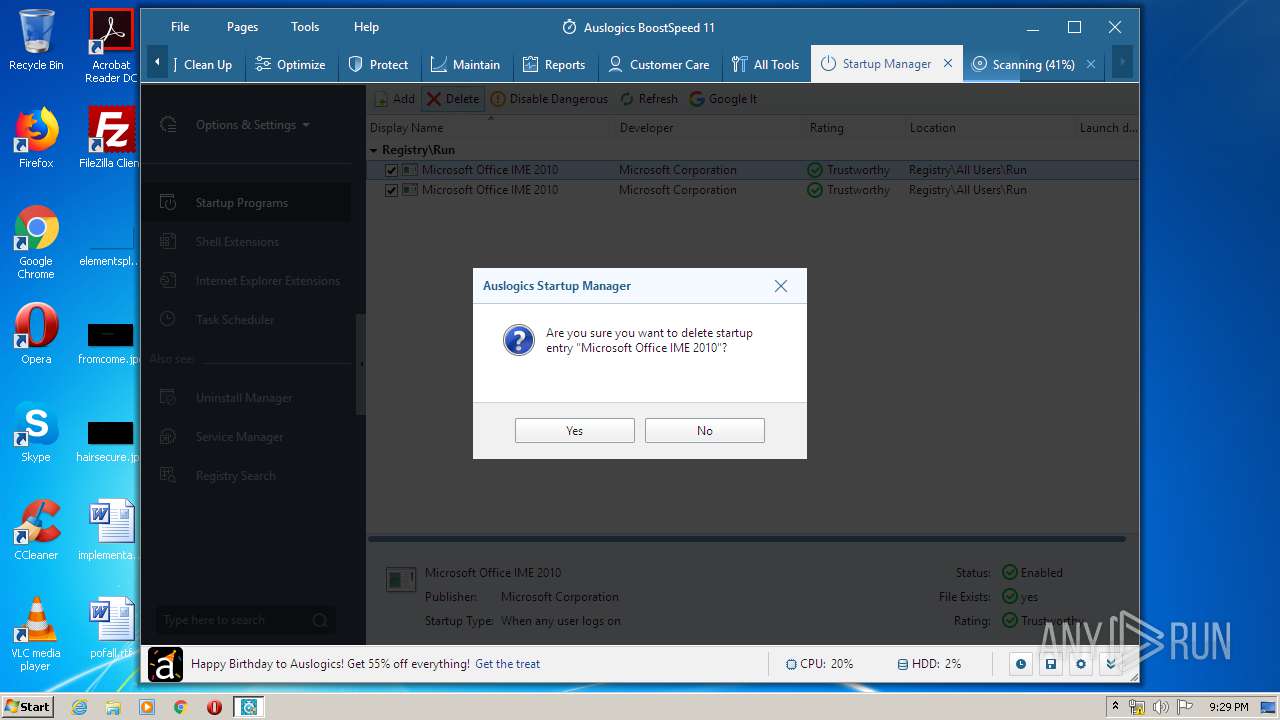Viewport: 1280px width, 720px height.
Task: Sort by Rating column header
Action: (854, 128)
